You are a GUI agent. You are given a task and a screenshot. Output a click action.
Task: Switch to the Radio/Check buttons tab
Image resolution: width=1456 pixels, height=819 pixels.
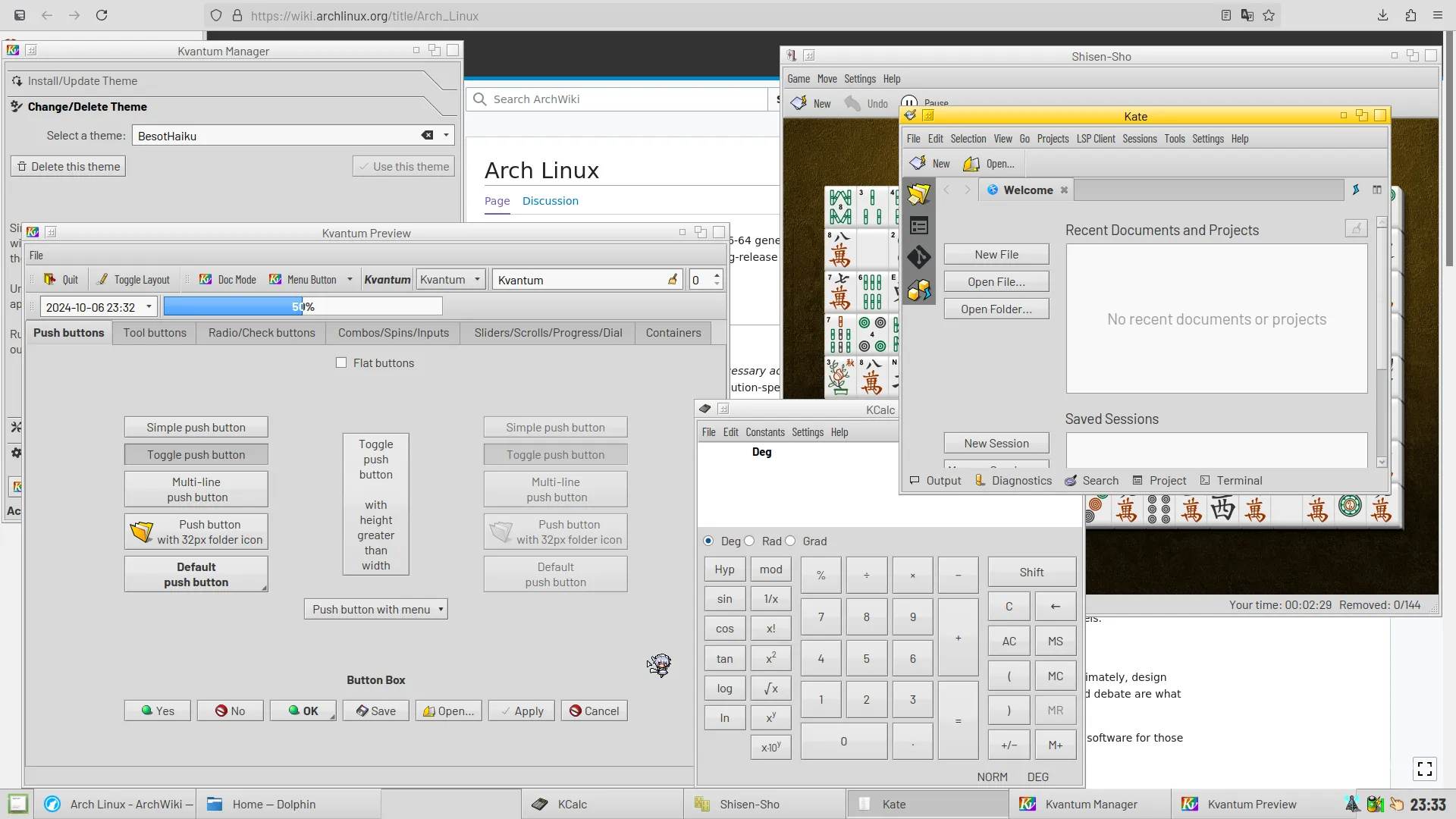[x=262, y=333]
